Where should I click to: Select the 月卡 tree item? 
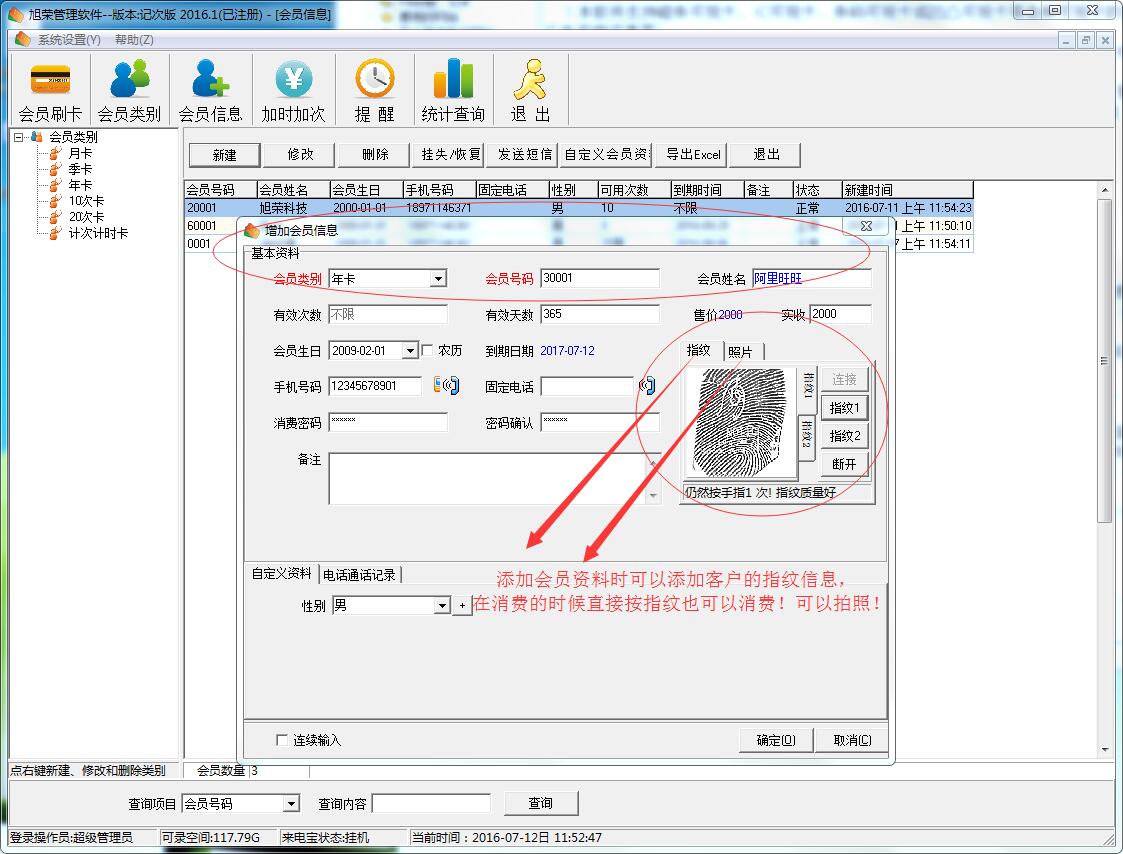(x=80, y=153)
